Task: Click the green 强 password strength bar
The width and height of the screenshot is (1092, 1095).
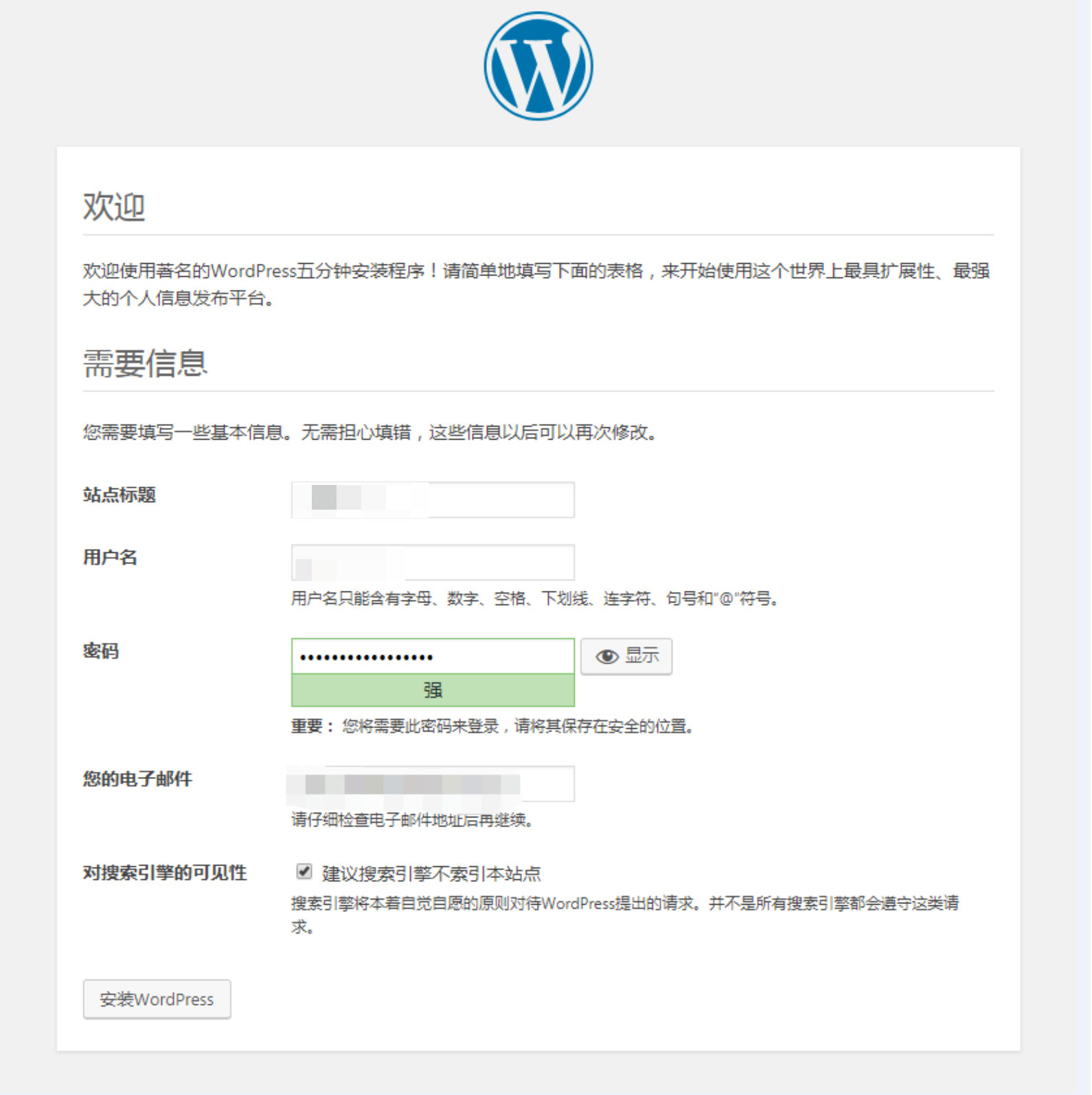Action: coord(433,690)
